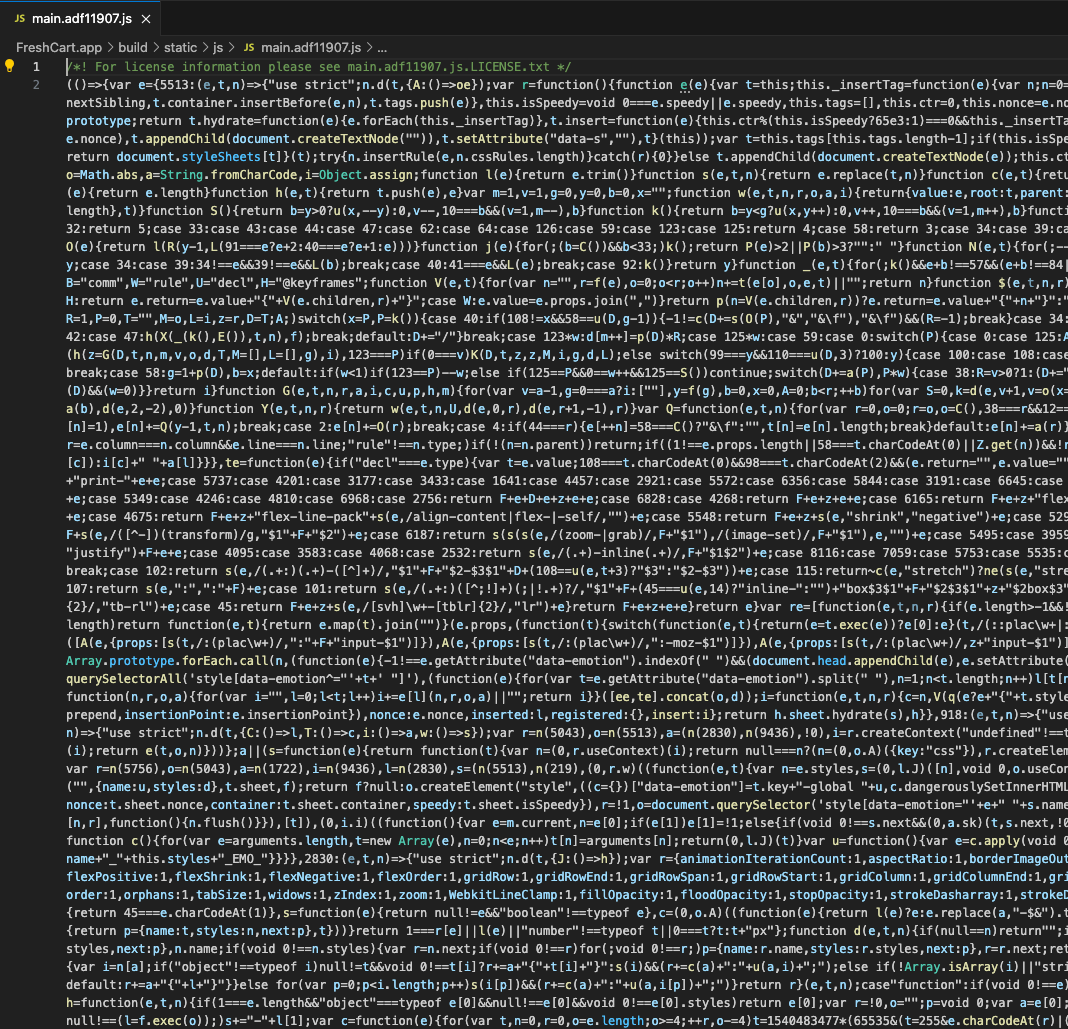Click the JS icon in breadcrumb bar

[249, 48]
